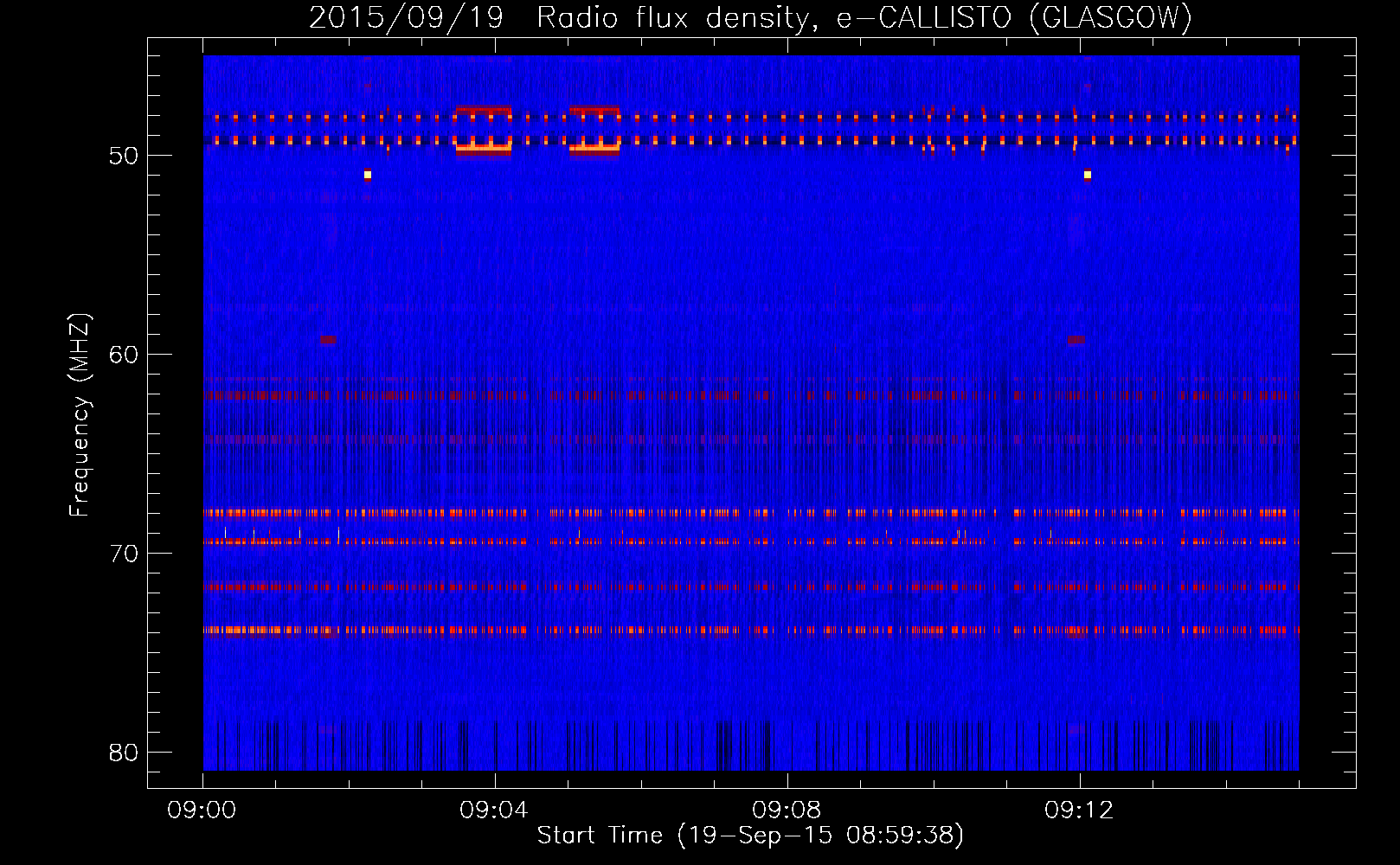Viewport: 1400px width, 865px height.
Task: Click the bright burst near 50 MHz after 09:05
Action: pos(594,148)
